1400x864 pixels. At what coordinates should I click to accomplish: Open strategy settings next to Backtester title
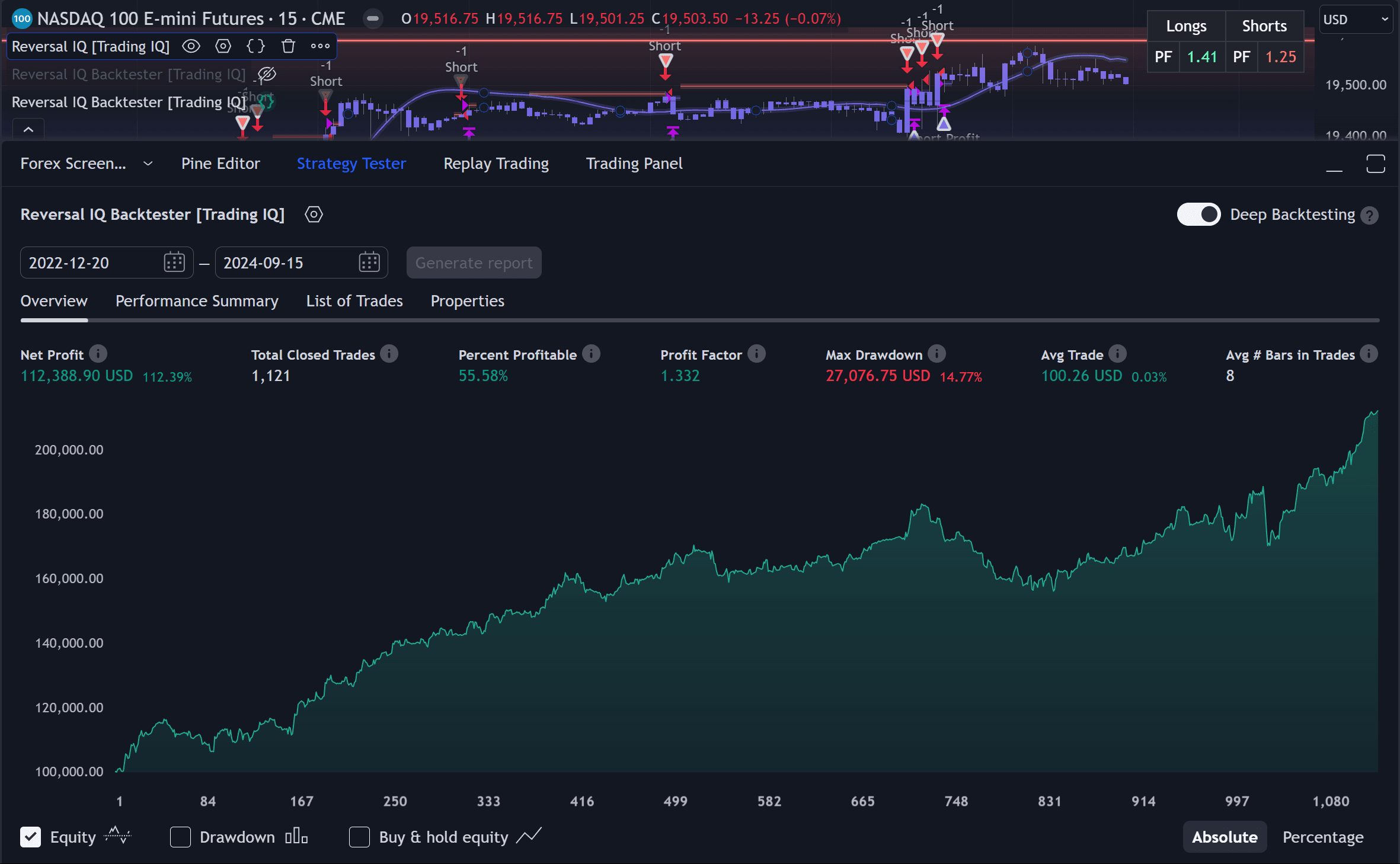coord(314,215)
